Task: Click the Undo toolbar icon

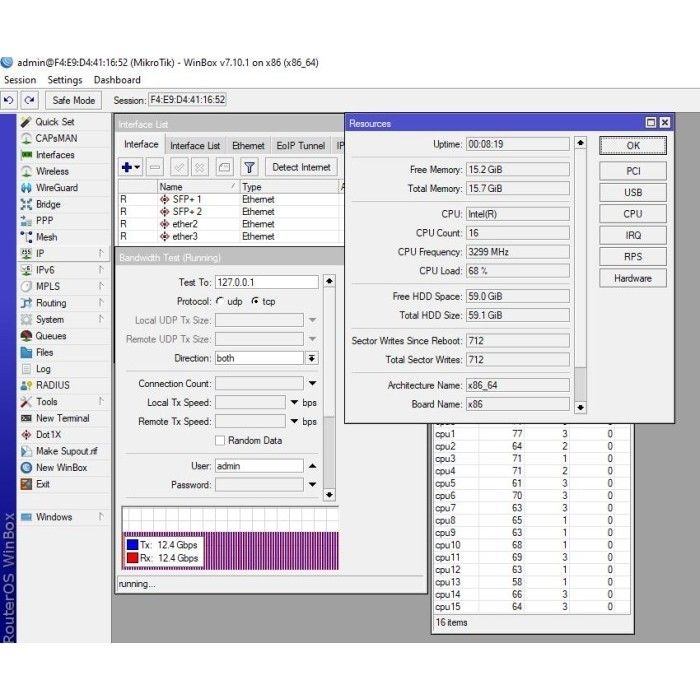Action: point(8,100)
